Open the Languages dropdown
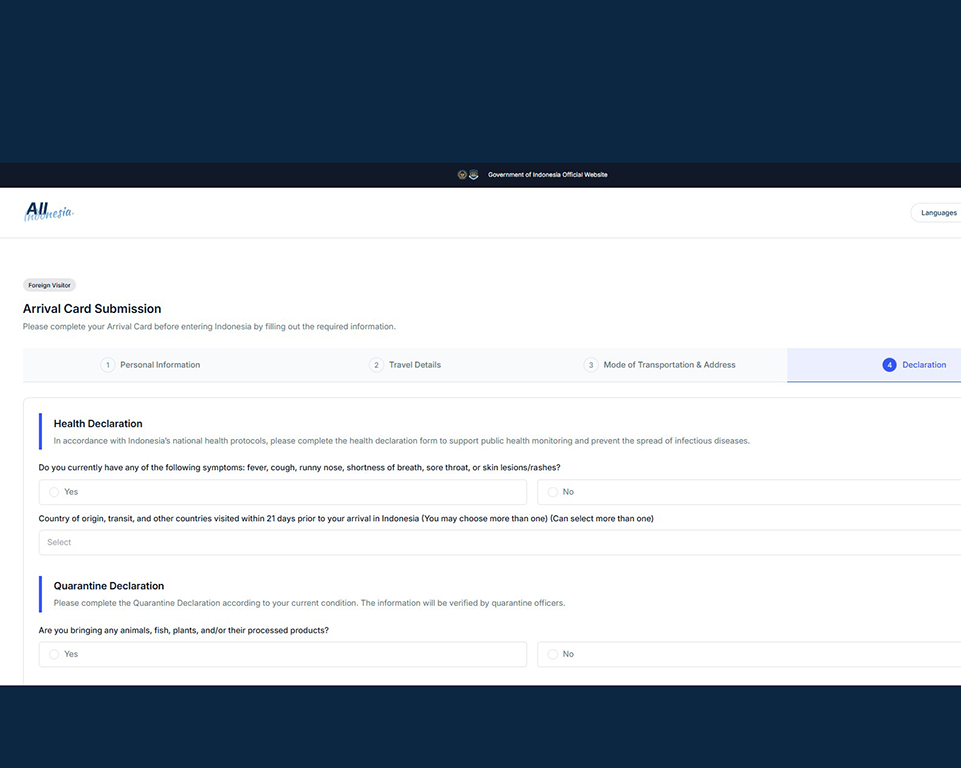The width and height of the screenshot is (961, 768). coord(936,213)
